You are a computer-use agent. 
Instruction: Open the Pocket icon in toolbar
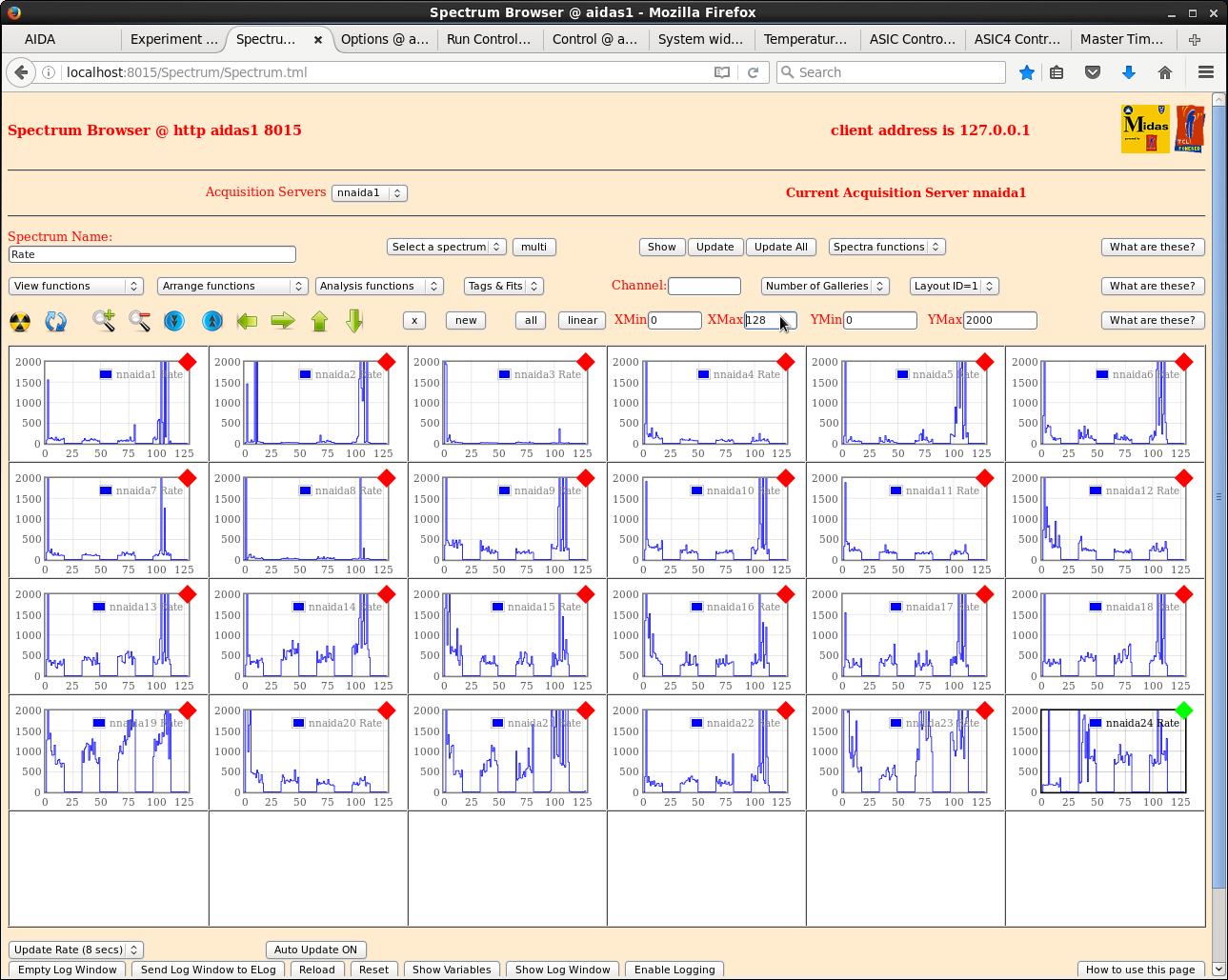tap(1093, 72)
